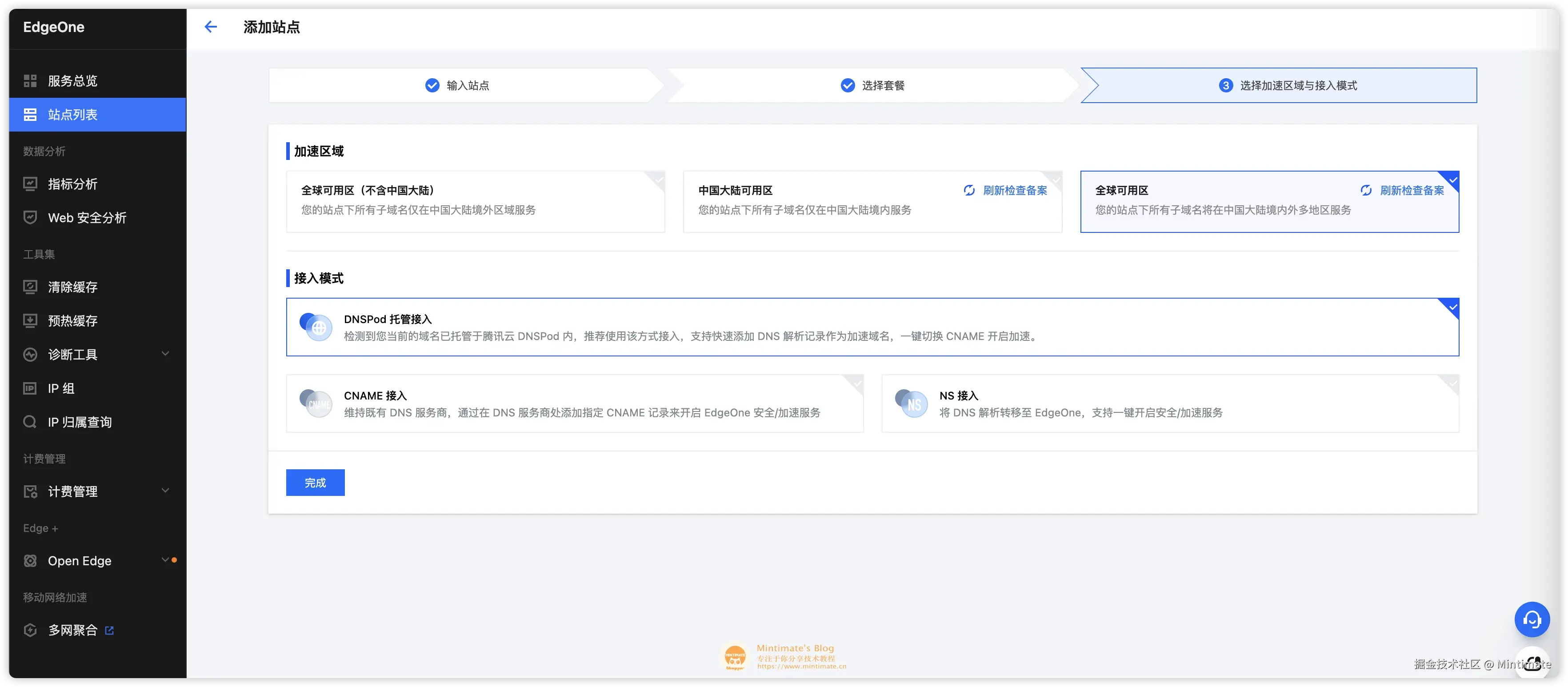Image resolution: width=1568 pixels, height=687 pixels.
Task: Open 多网聚合 via external link icon
Action: click(110, 631)
